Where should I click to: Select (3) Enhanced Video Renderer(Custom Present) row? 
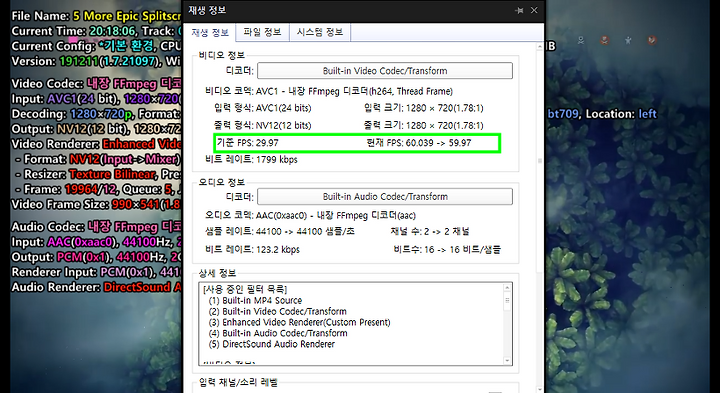tap(299, 322)
